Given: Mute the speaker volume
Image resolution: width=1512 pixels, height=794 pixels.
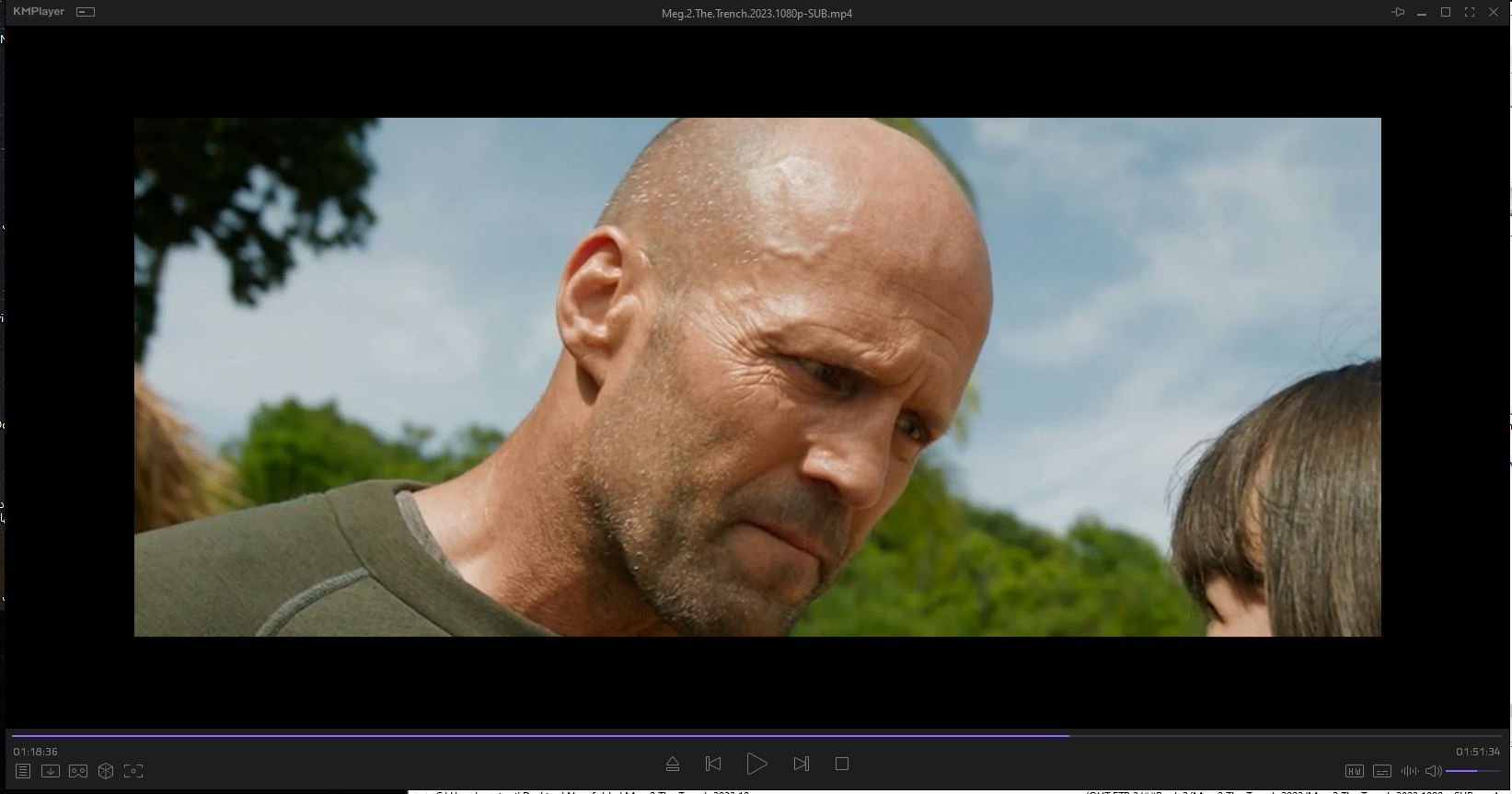Looking at the screenshot, I should (1433, 771).
